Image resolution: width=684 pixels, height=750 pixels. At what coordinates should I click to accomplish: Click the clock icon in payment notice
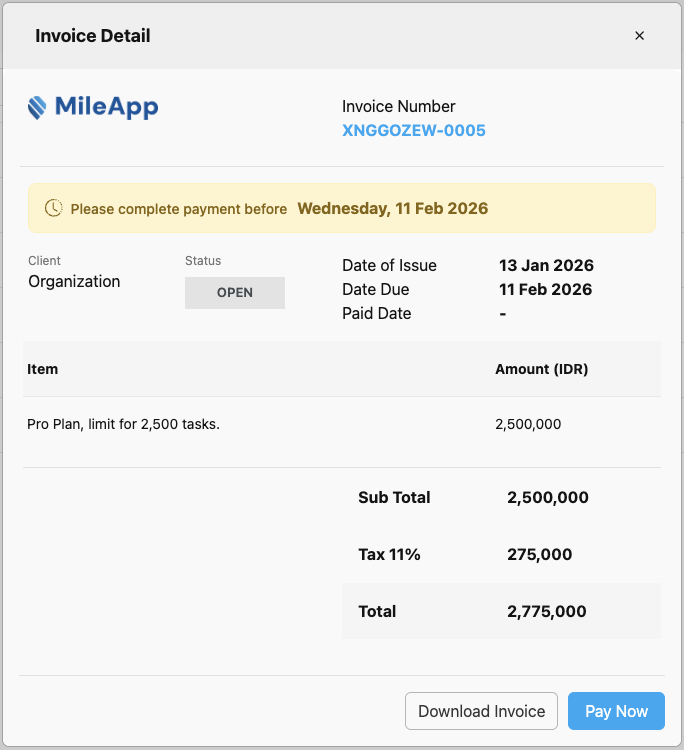[x=54, y=208]
